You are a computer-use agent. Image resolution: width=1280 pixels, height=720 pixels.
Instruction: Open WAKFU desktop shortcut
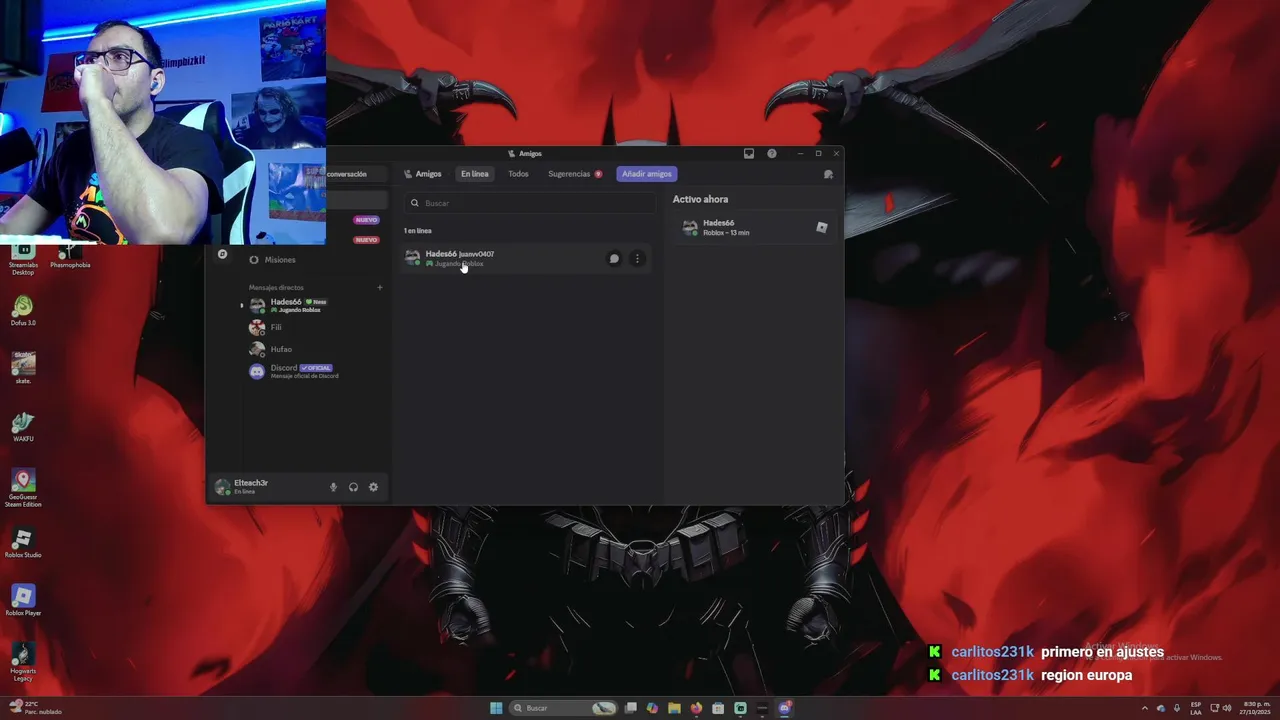point(23,427)
